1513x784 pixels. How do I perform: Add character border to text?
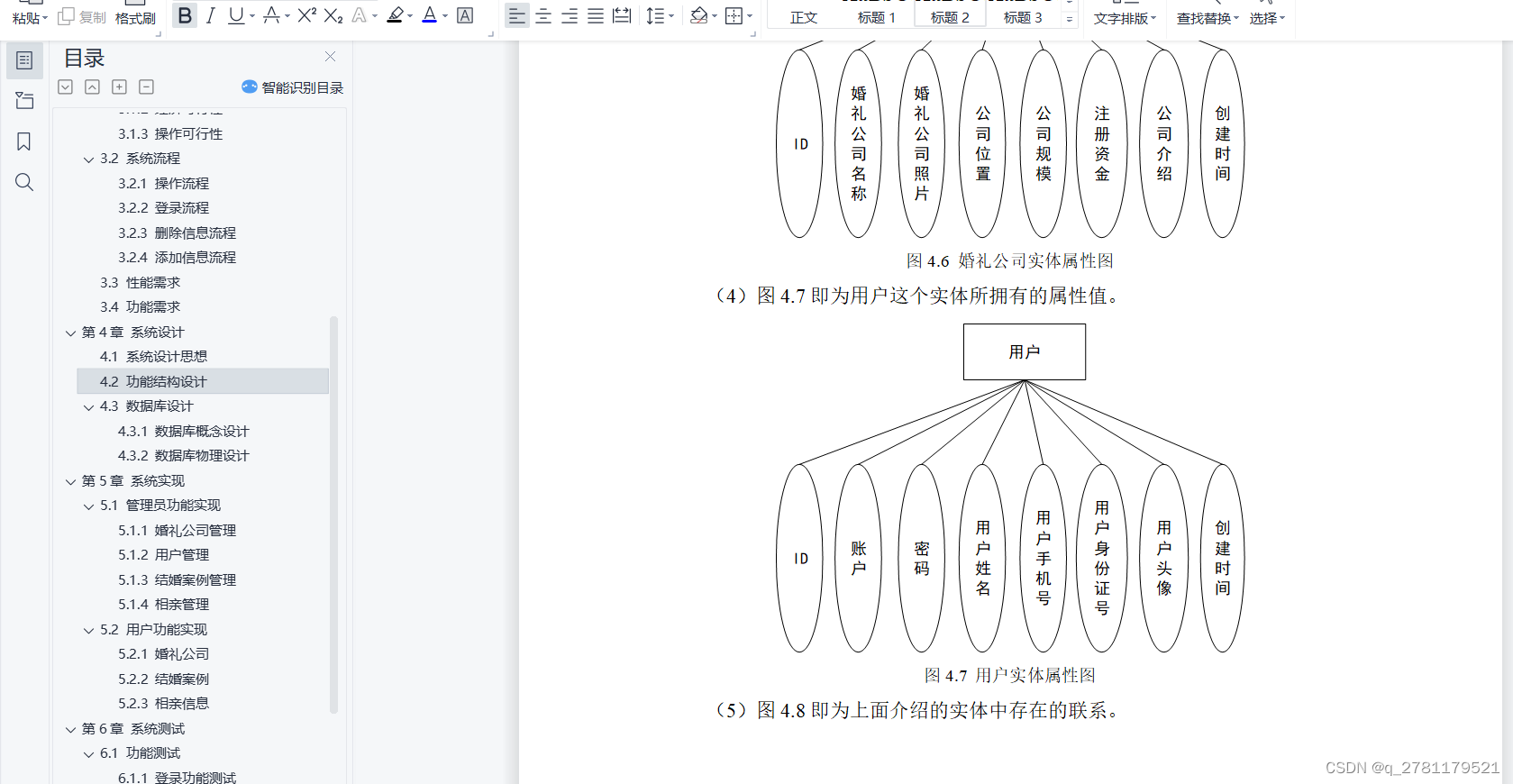[x=465, y=15]
